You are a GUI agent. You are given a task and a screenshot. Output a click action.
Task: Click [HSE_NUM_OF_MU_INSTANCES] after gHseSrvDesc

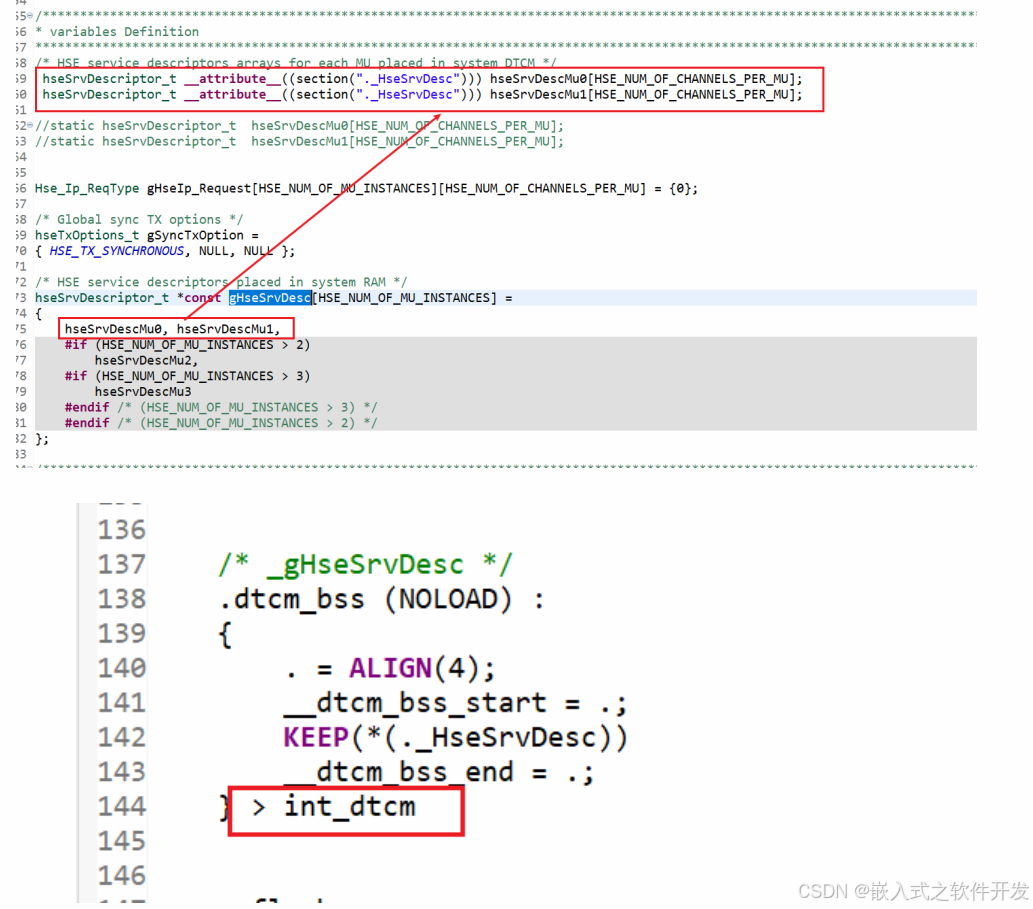[405, 298]
